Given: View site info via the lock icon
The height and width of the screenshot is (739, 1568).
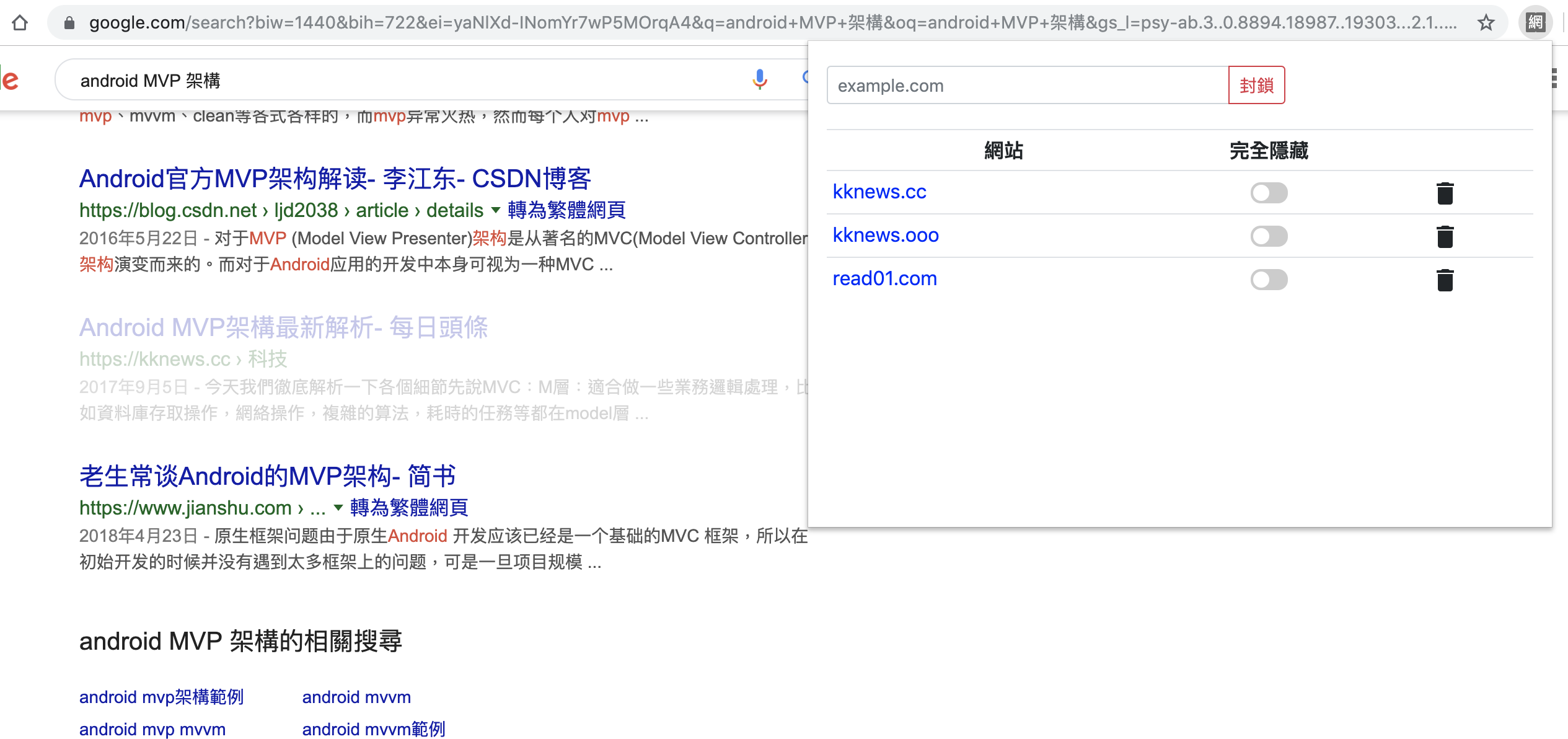Looking at the screenshot, I should click(x=69, y=23).
